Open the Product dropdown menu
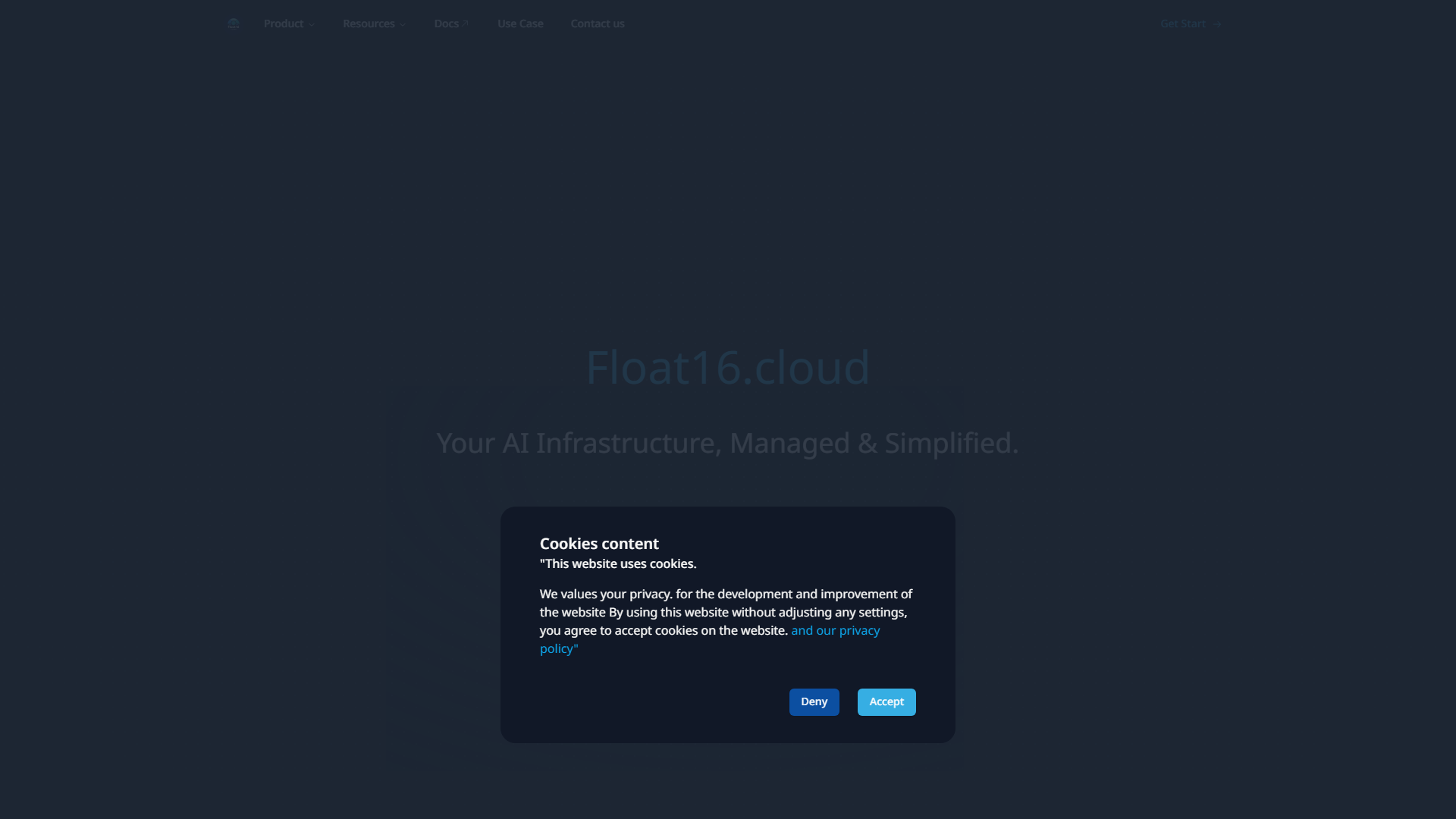Image resolution: width=1456 pixels, height=819 pixels. tap(289, 24)
